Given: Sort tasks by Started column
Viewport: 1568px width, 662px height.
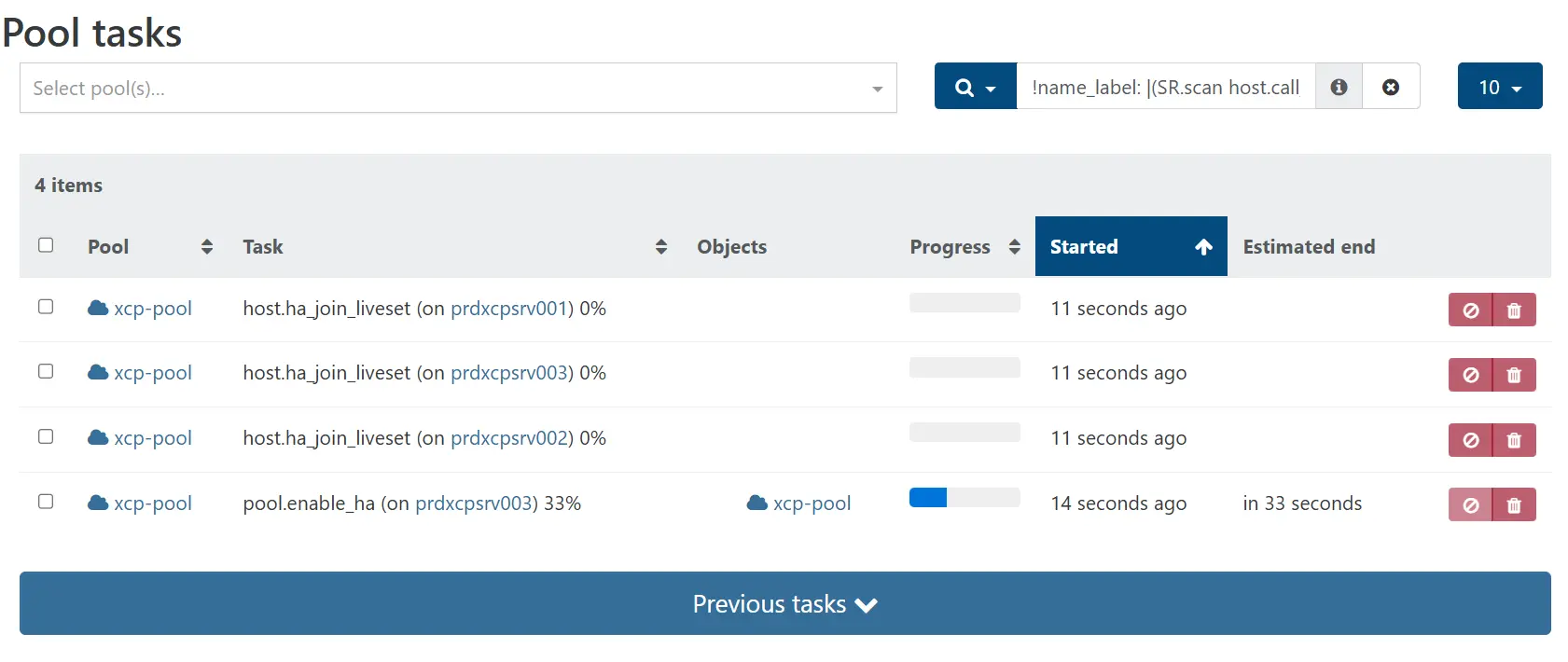Looking at the screenshot, I should click(1130, 247).
